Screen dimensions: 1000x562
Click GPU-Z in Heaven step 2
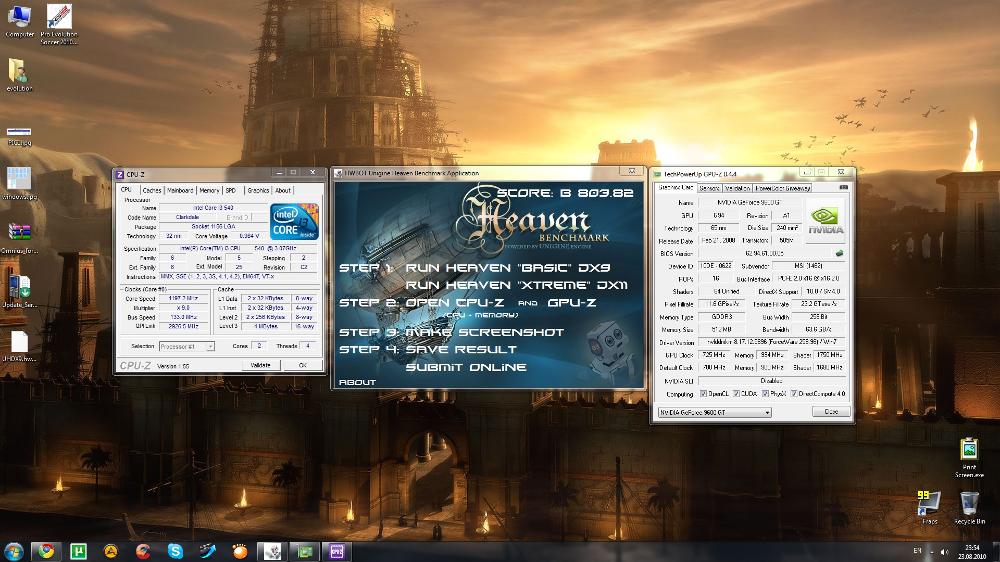(571, 302)
